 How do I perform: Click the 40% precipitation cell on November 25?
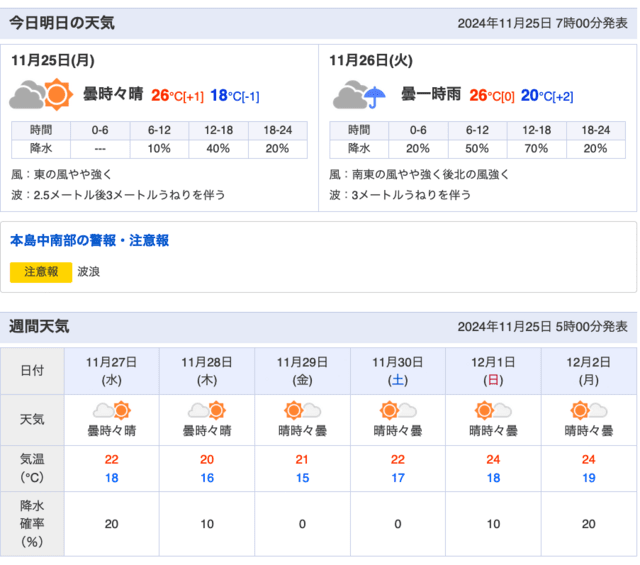click(218, 149)
